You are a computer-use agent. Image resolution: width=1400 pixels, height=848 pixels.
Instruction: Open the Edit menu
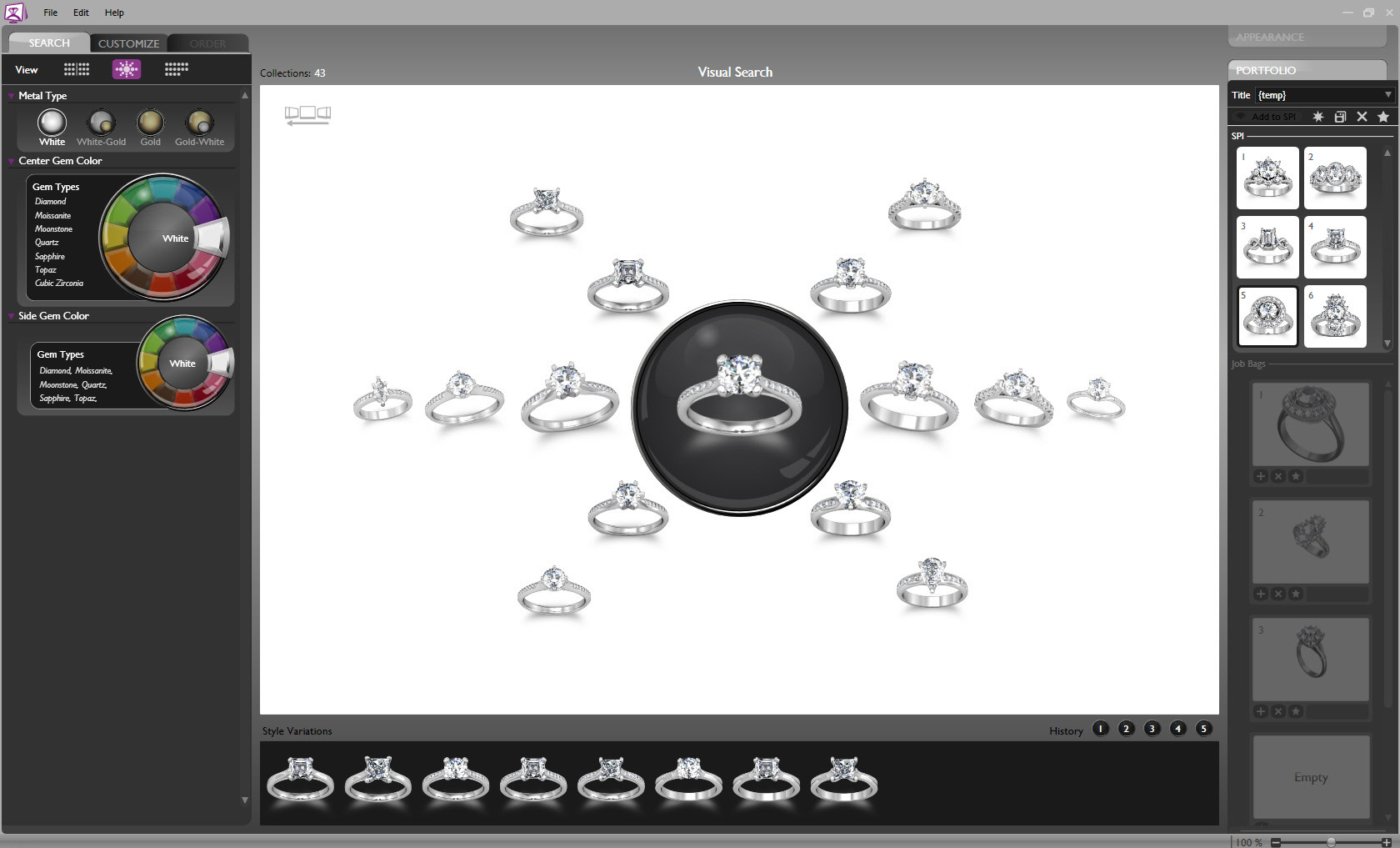point(81,13)
